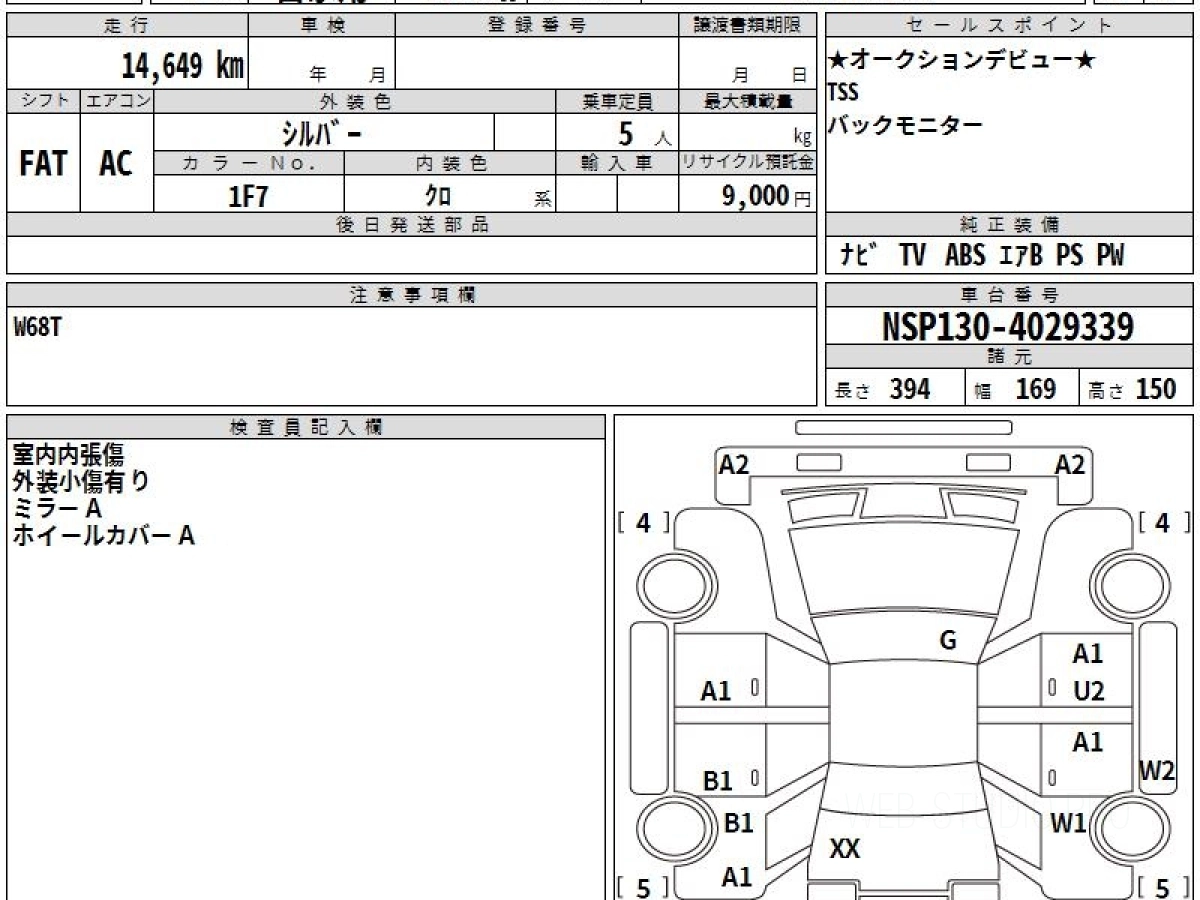Select the 諸元 heading
The height and width of the screenshot is (900, 1200).
point(1010,357)
